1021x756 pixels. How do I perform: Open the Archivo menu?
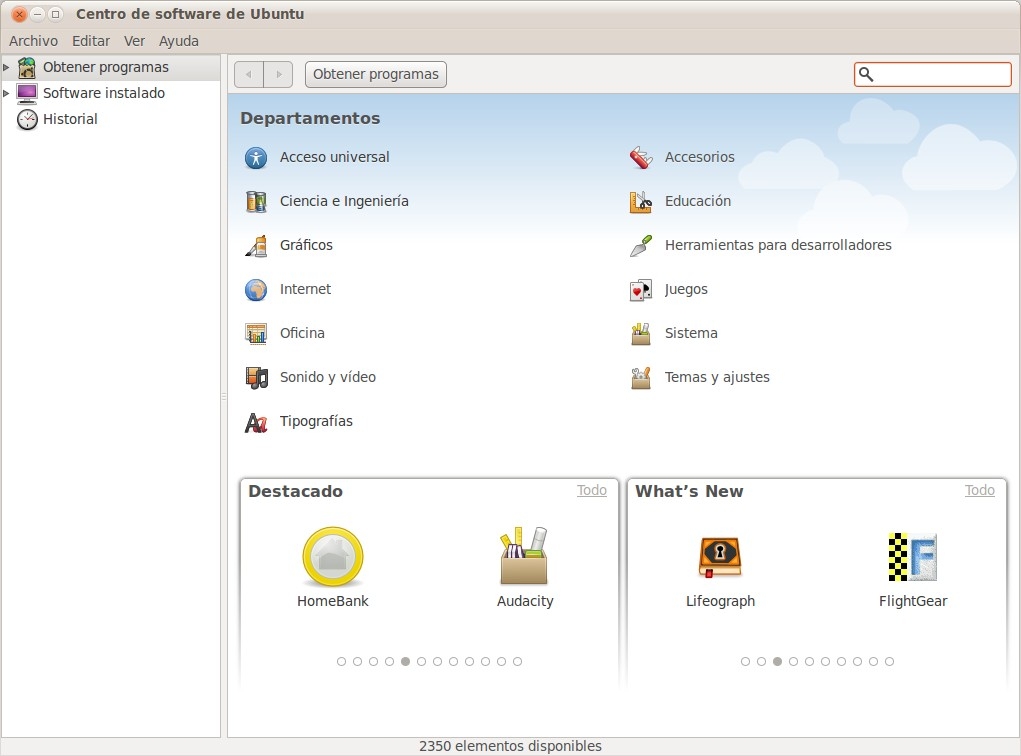tap(33, 41)
